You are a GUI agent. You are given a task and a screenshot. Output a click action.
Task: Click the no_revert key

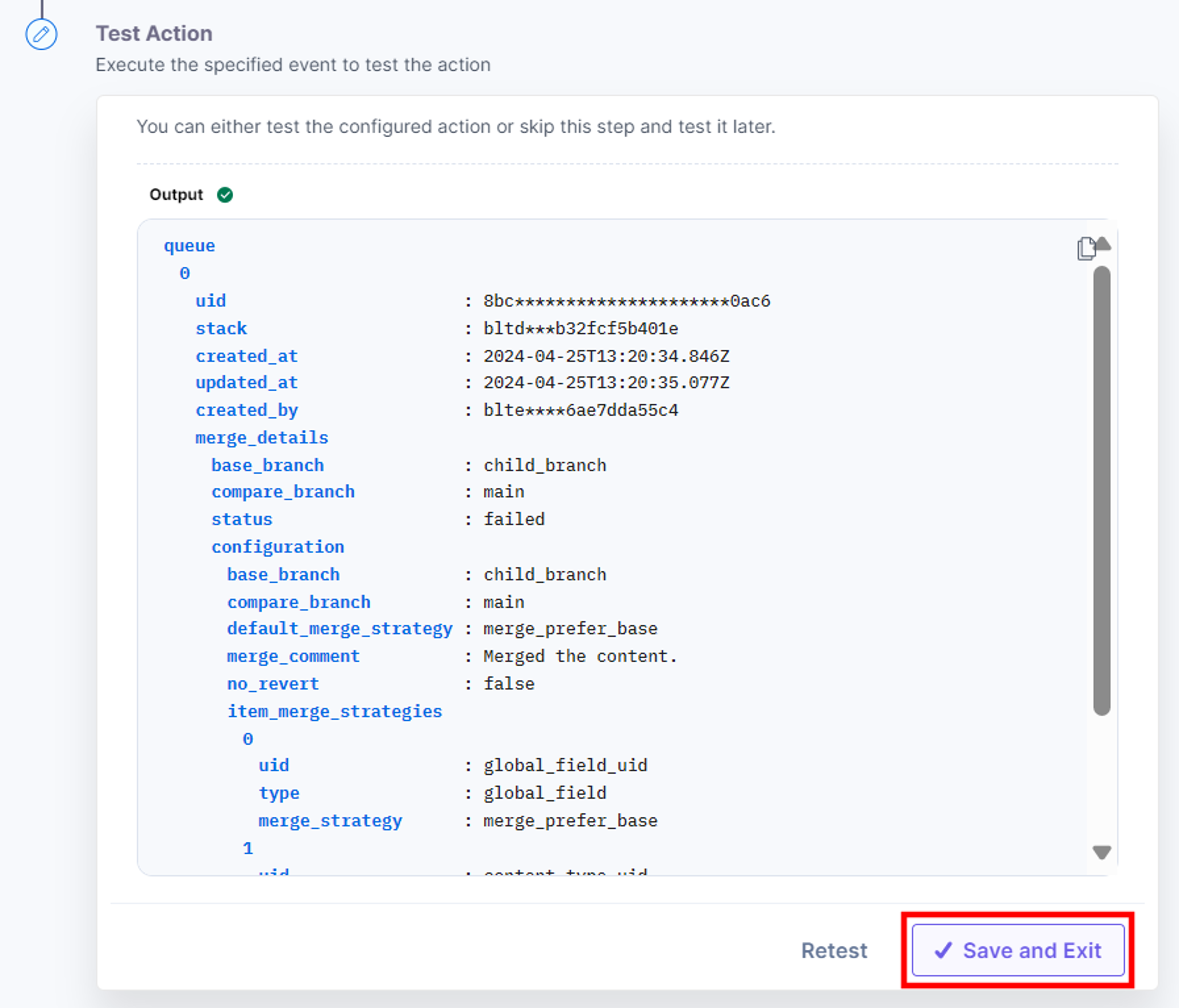(273, 684)
